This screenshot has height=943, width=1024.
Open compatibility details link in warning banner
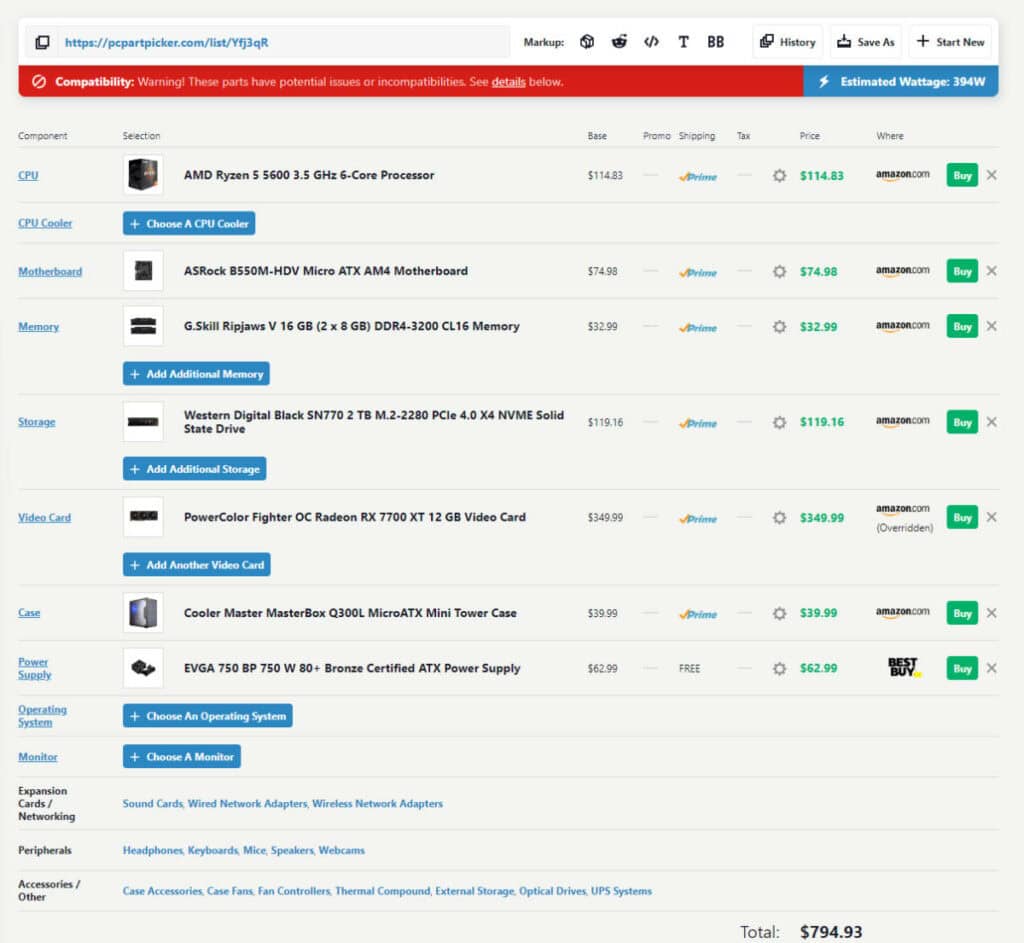tap(508, 82)
